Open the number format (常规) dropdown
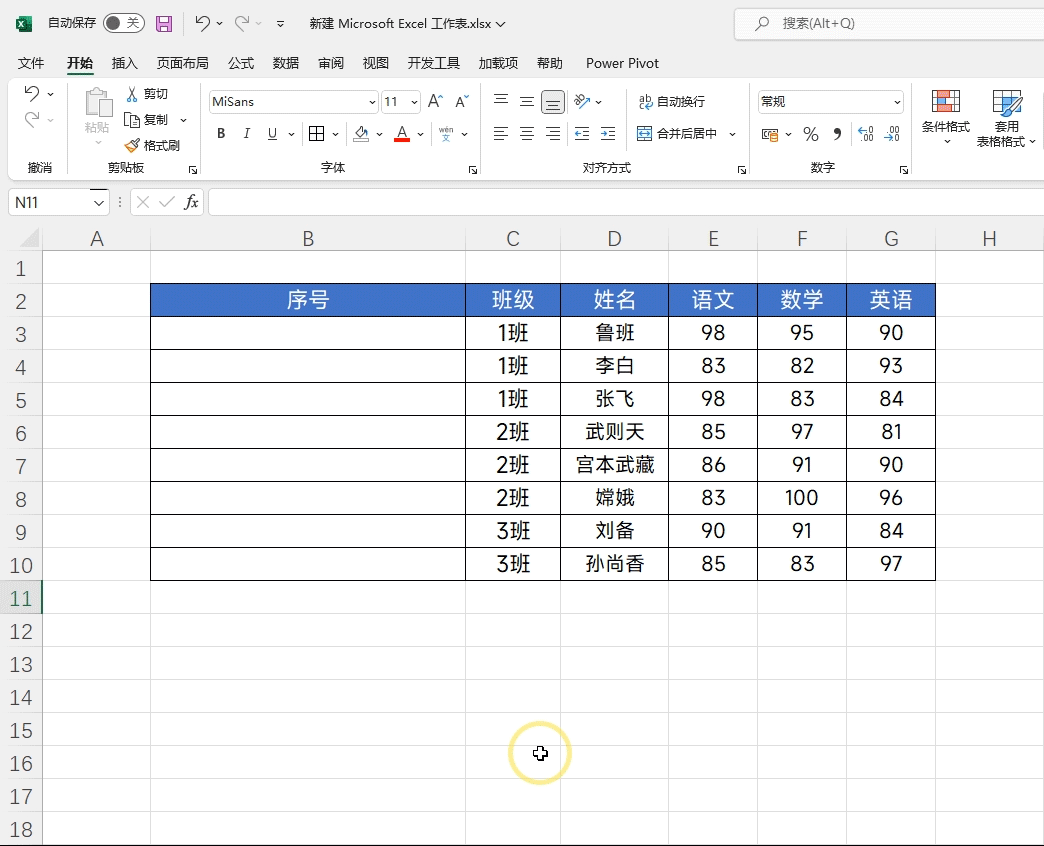Screen dimensions: 1044x846 [897, 102]
